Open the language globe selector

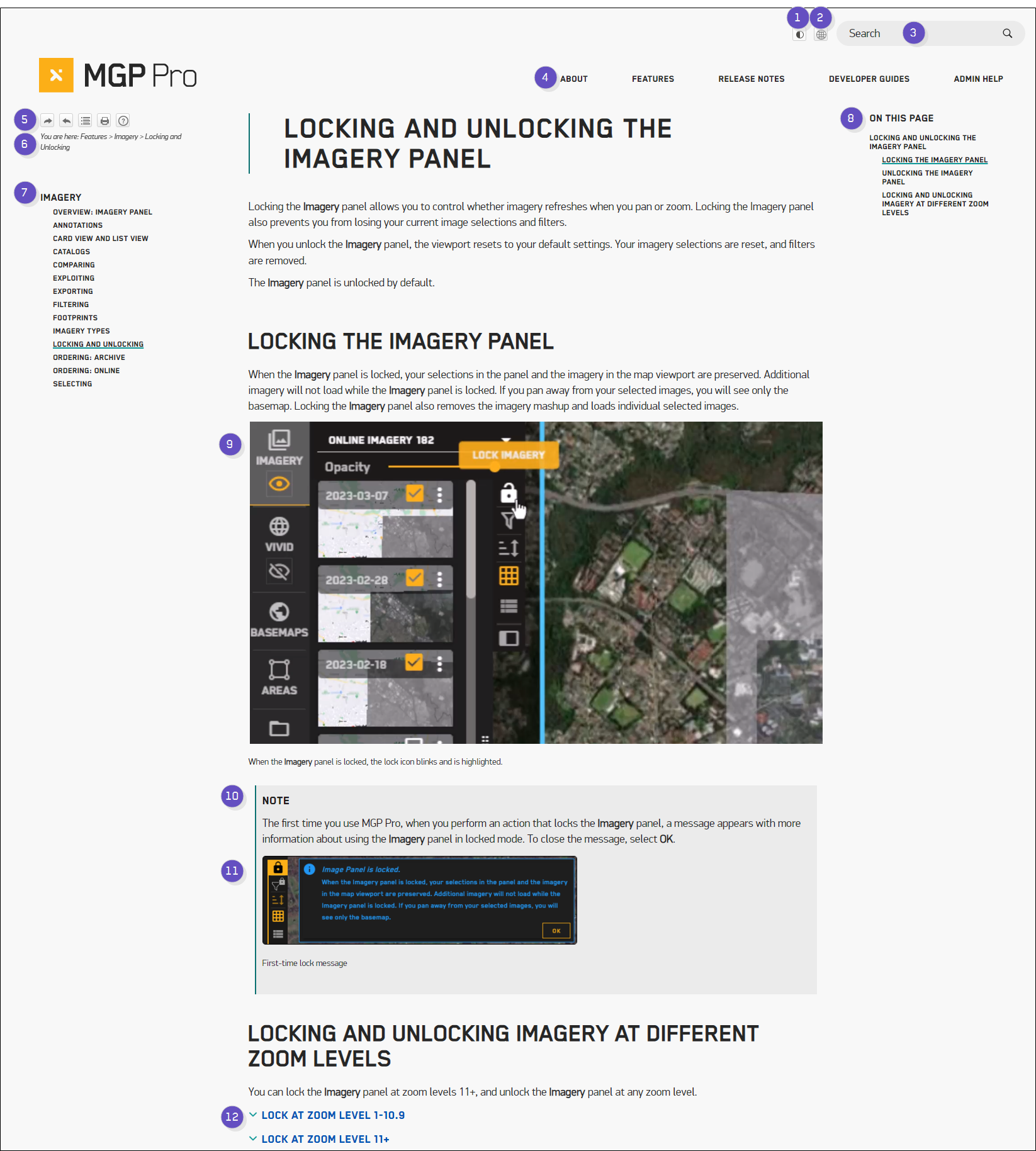click(x=821, y=35)
